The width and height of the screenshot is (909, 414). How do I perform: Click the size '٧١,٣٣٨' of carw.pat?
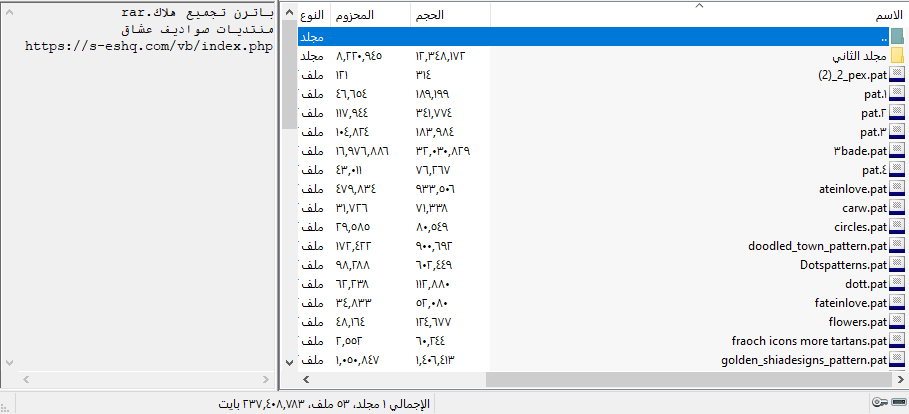pos(431,208)
